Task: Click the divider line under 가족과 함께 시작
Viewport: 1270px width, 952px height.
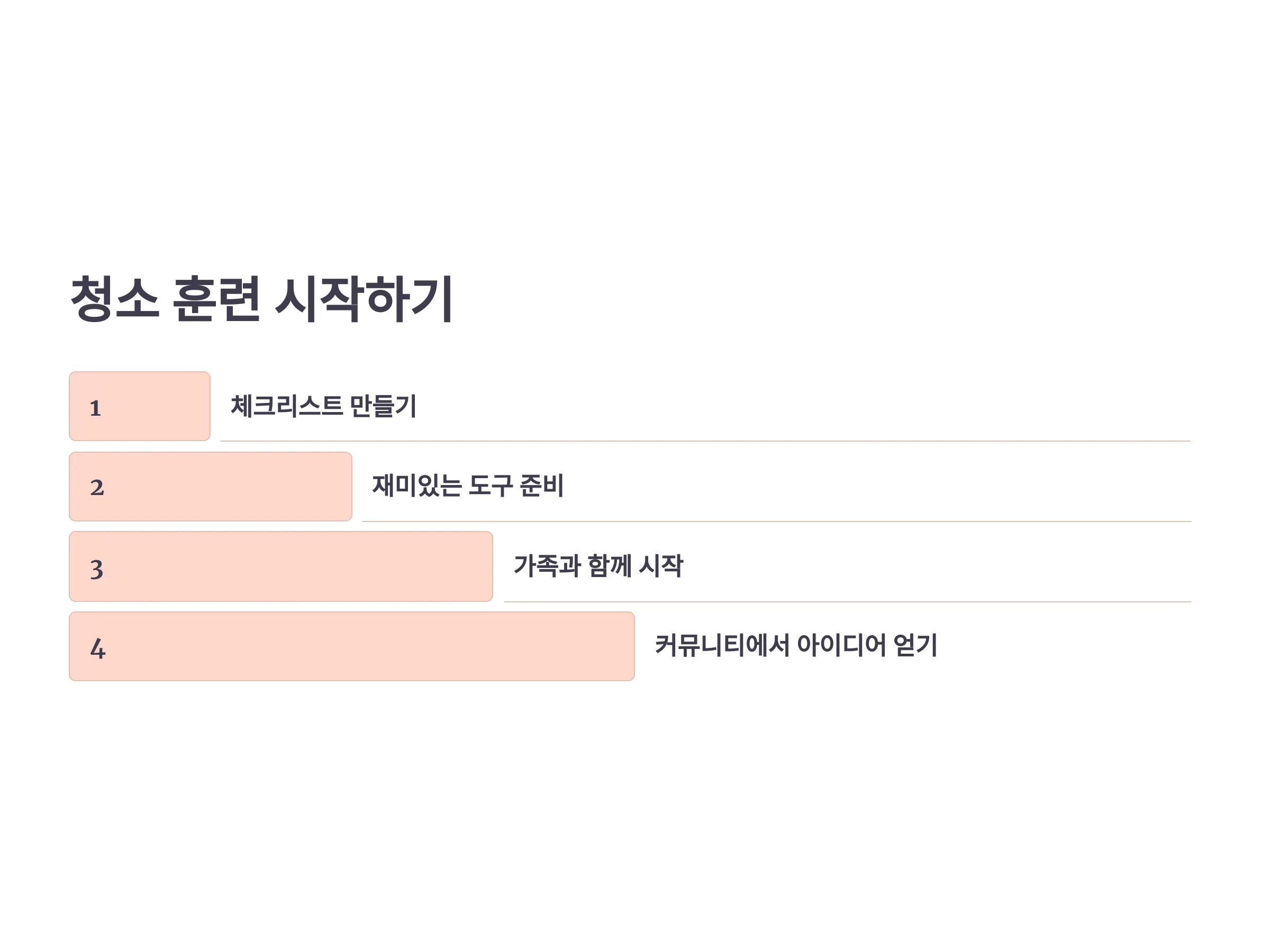Action: tap(848, 602)
